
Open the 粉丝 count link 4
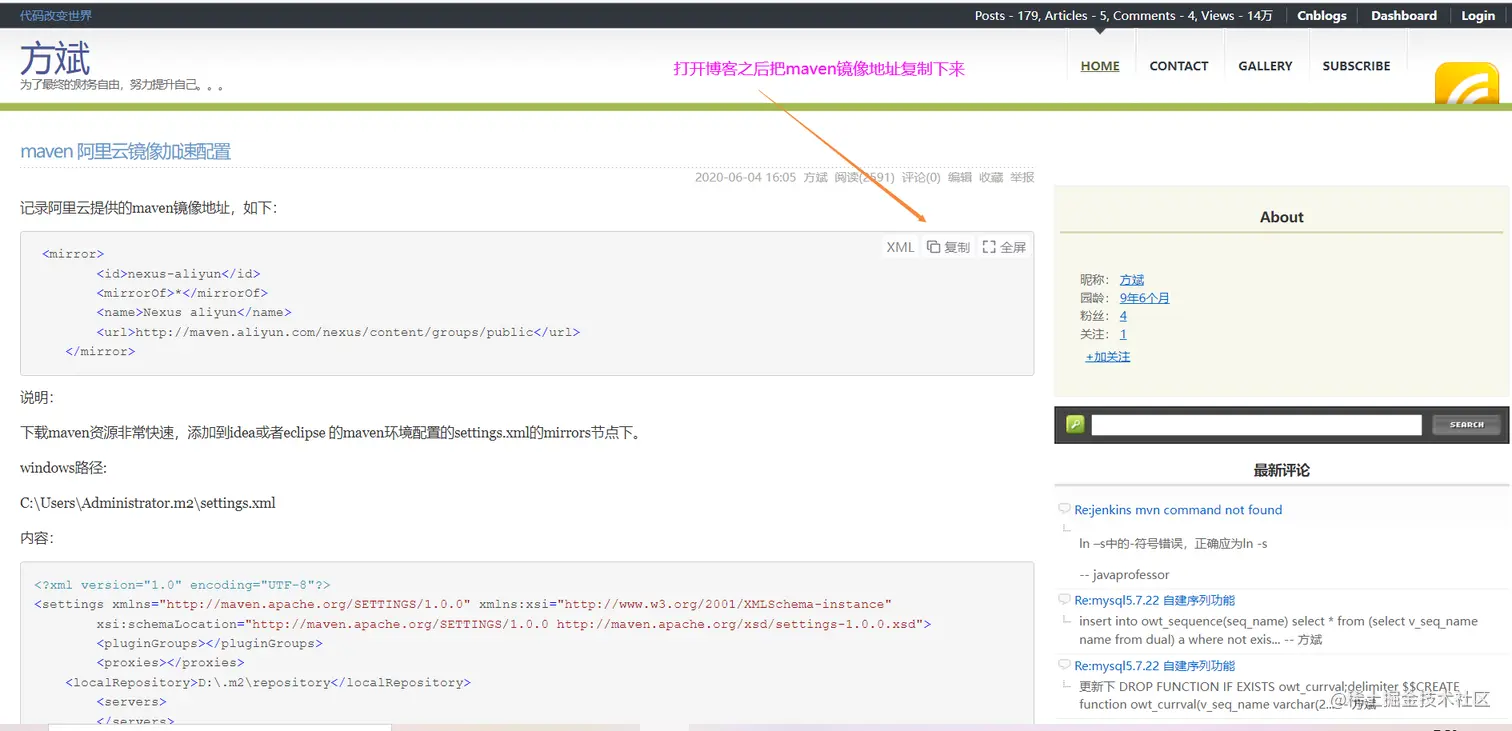point(1123,316)
